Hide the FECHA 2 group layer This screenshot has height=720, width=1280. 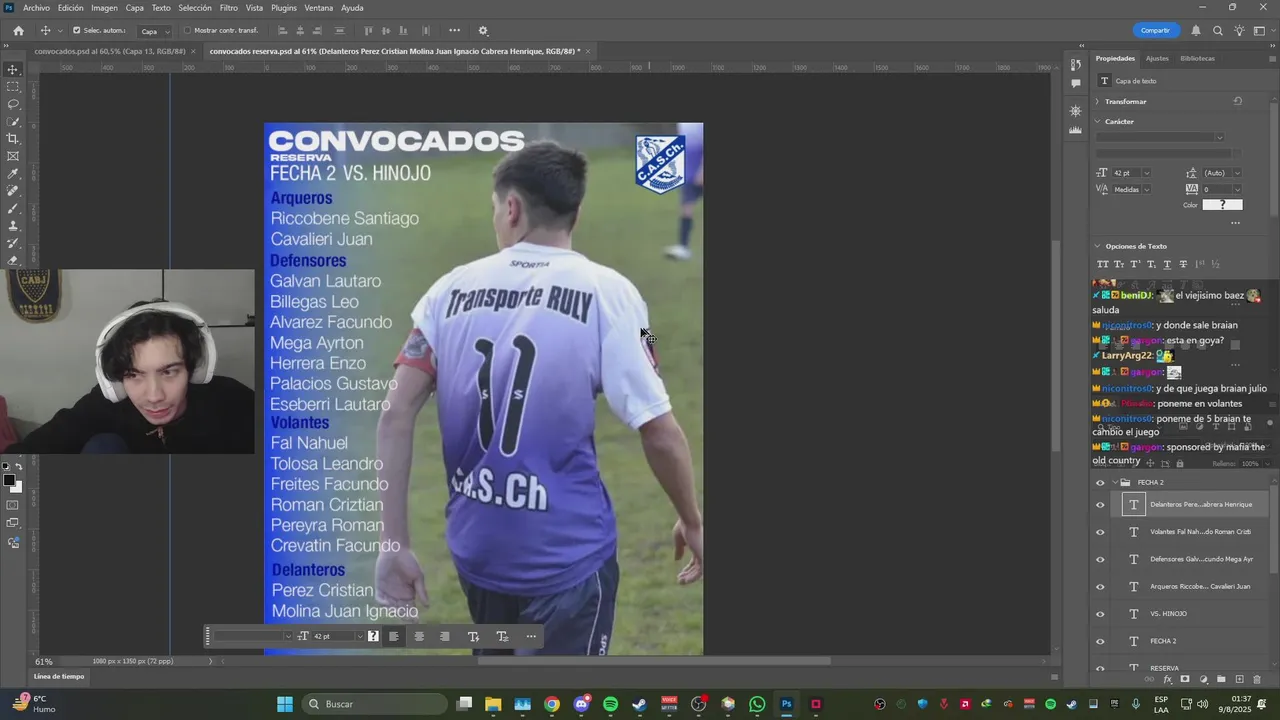point(1100,482)
